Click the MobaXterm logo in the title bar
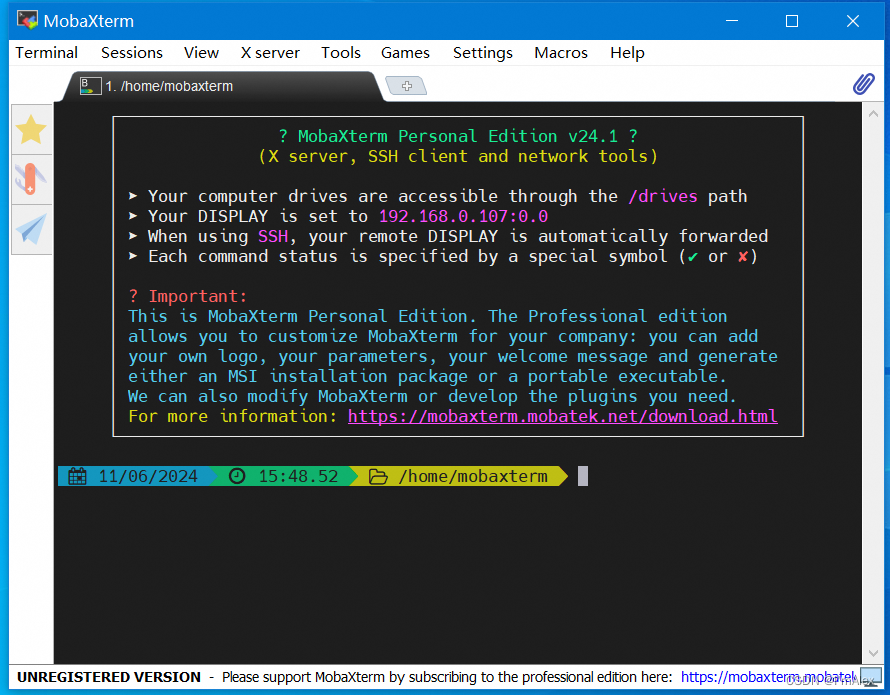 (x=27, y=20)
